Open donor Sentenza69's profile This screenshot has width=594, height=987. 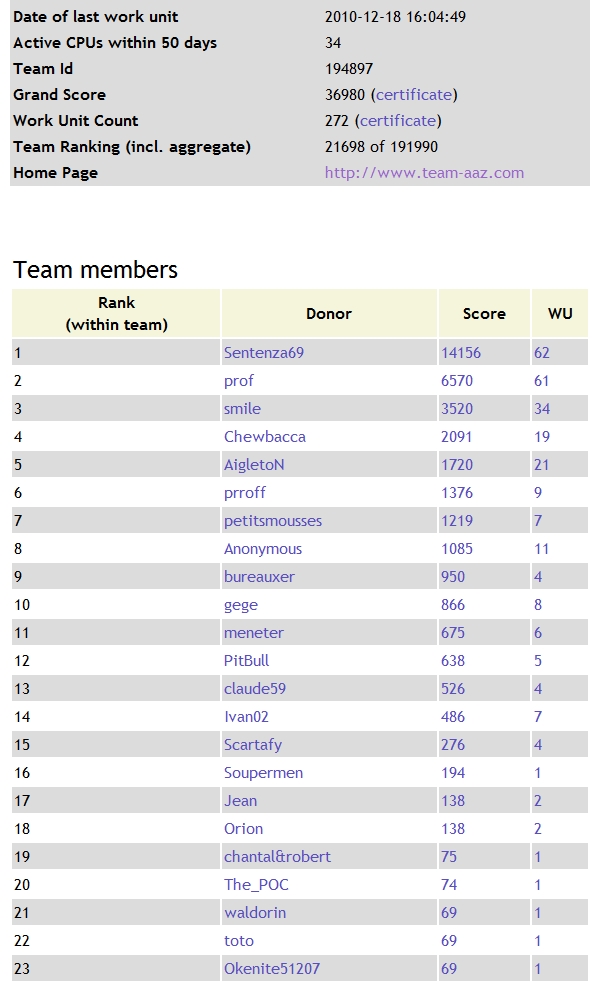(x=264, y=352)
